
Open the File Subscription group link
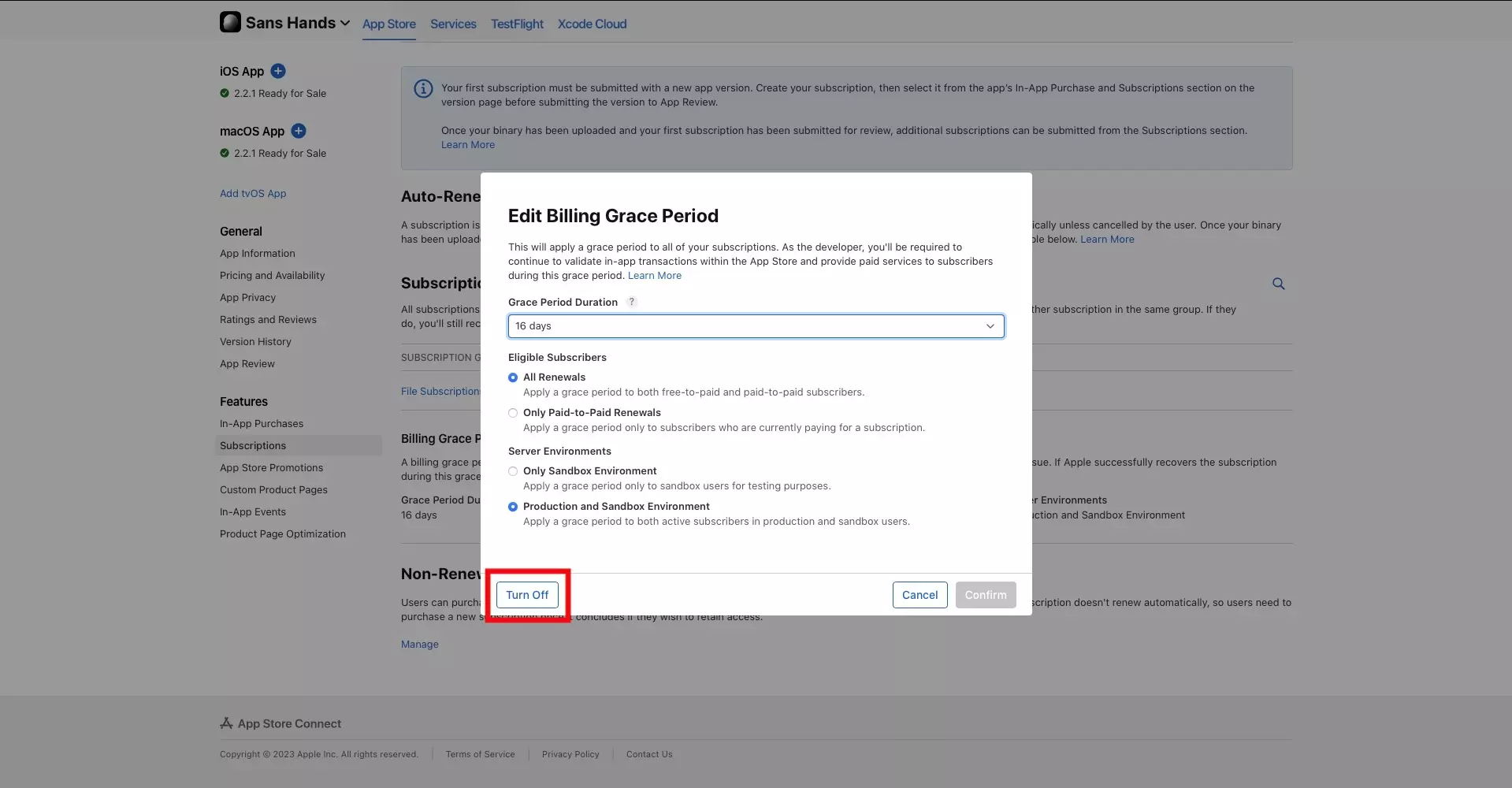440,392
